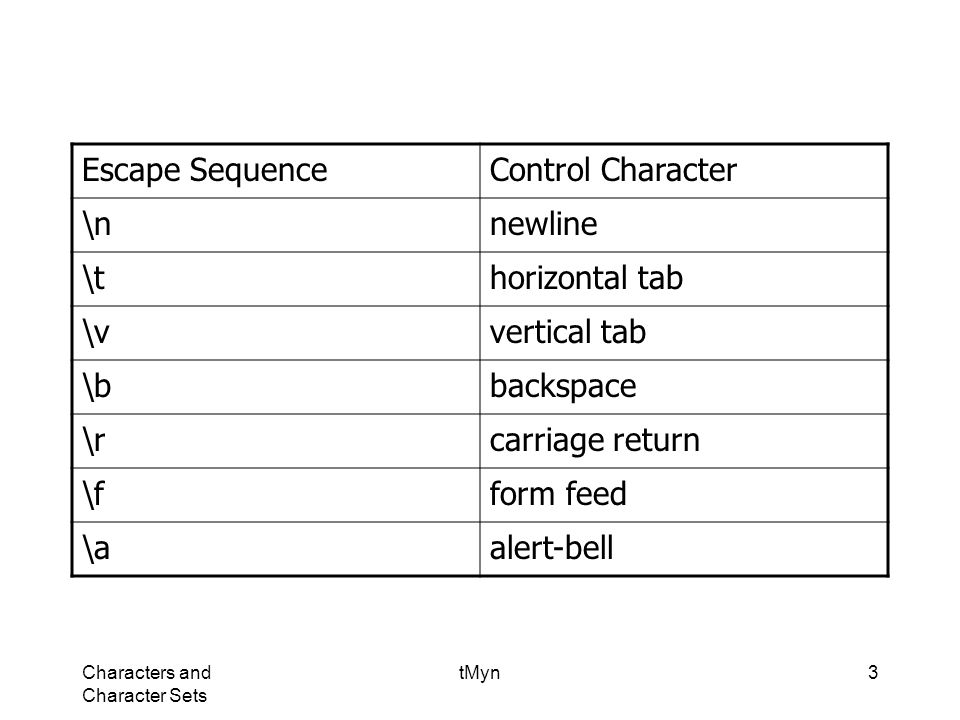Select the "form feed" table cell
The width and height of the screenshot is (960, 720).
pyautogui.click(x=684, y=495)
